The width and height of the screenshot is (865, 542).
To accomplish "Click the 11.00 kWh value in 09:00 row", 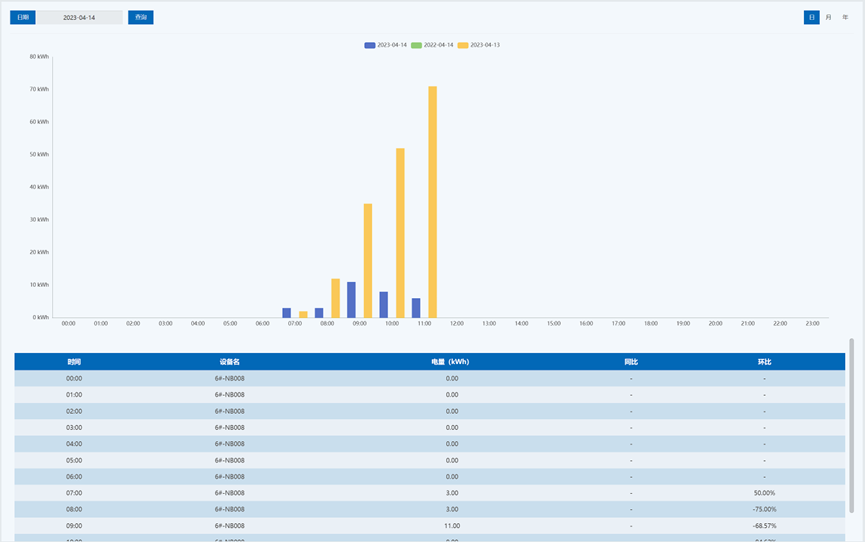I will click(452, 525).
